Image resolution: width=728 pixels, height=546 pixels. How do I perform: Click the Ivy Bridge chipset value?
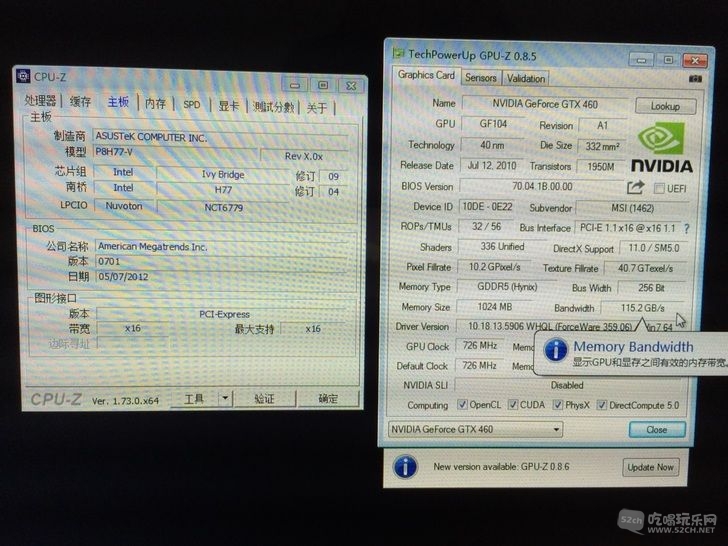click(223, 175)
